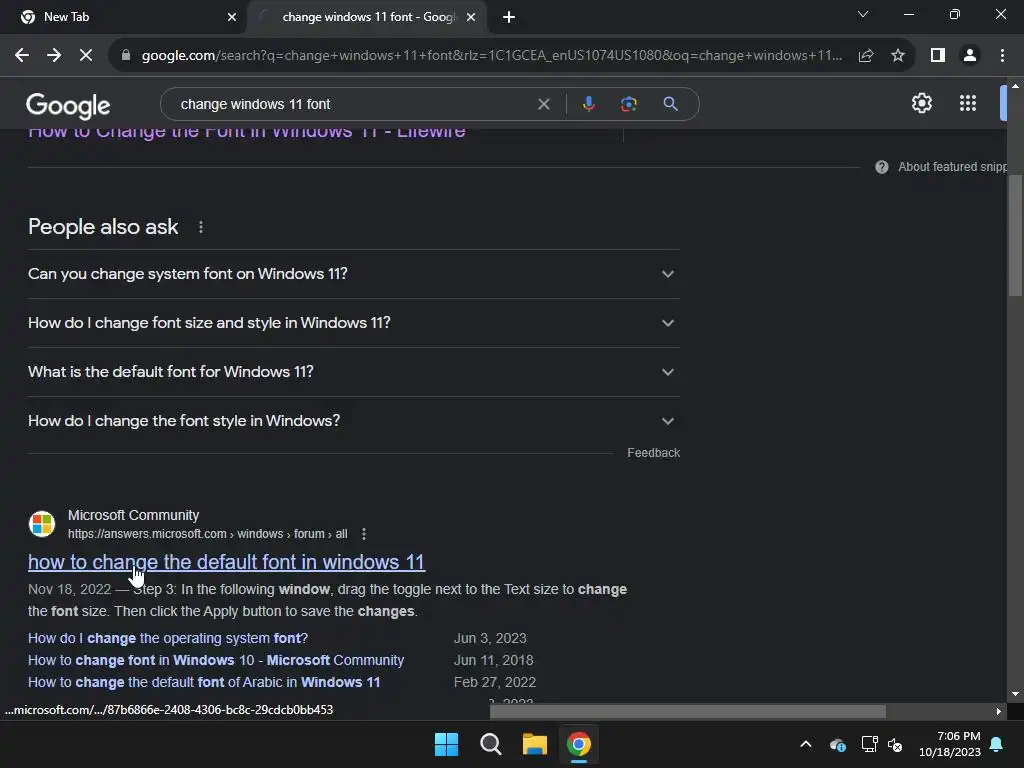Open the Chrome side panel
The height and width of the screenshot is (768, 1024).
coord(938,56)
